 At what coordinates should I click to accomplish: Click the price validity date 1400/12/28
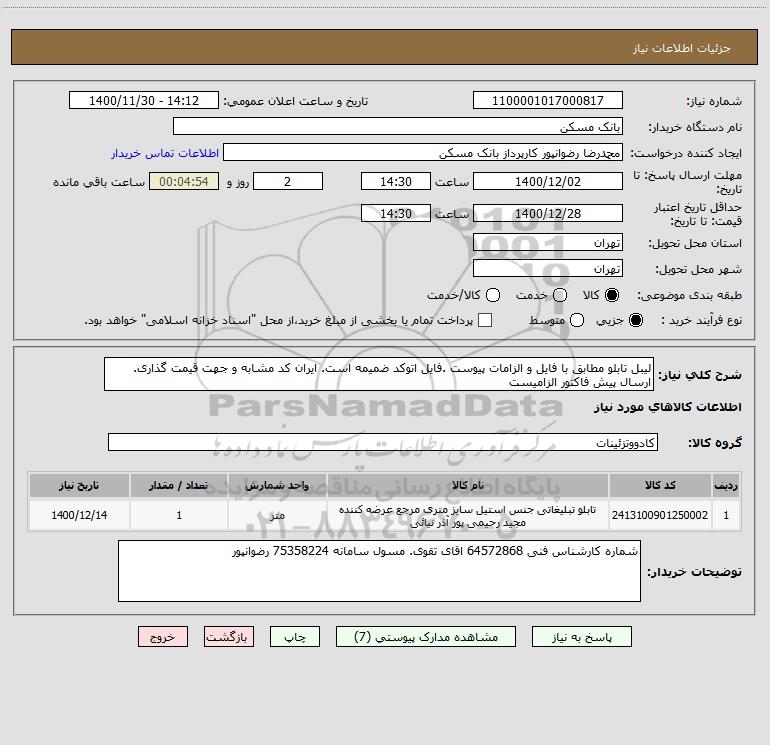tap(548, 213)
